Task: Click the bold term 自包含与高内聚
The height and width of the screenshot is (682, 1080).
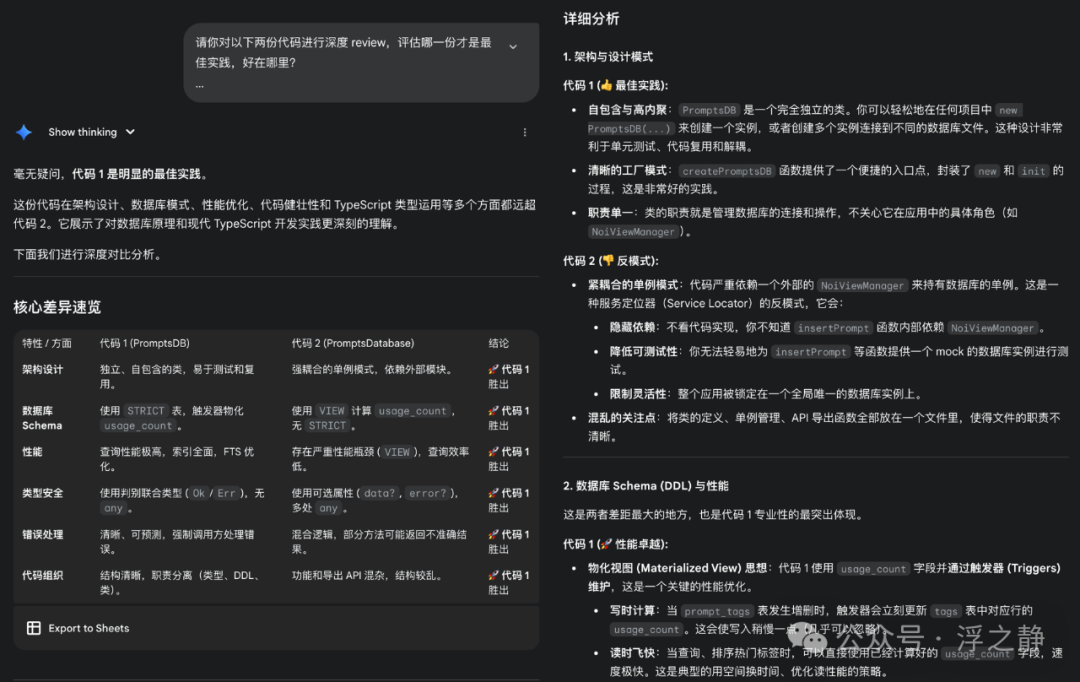Action: (x=627, y=110)
